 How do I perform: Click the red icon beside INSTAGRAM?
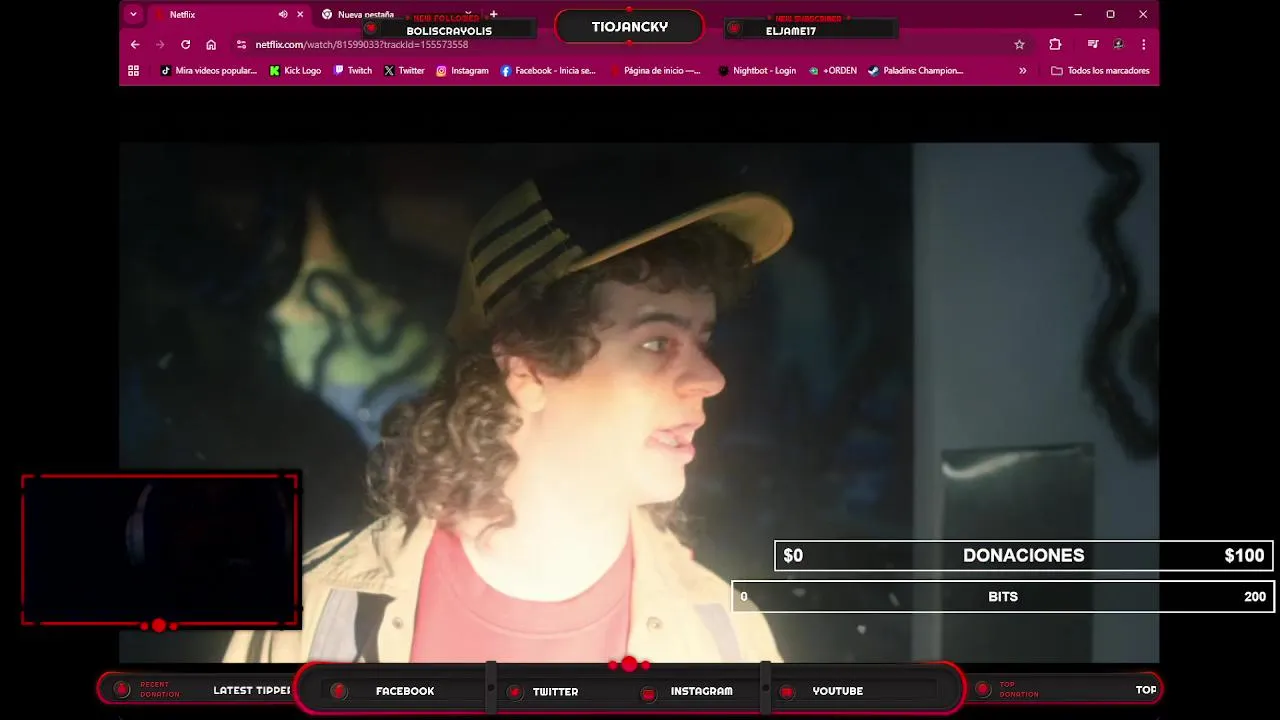(648, 693)
